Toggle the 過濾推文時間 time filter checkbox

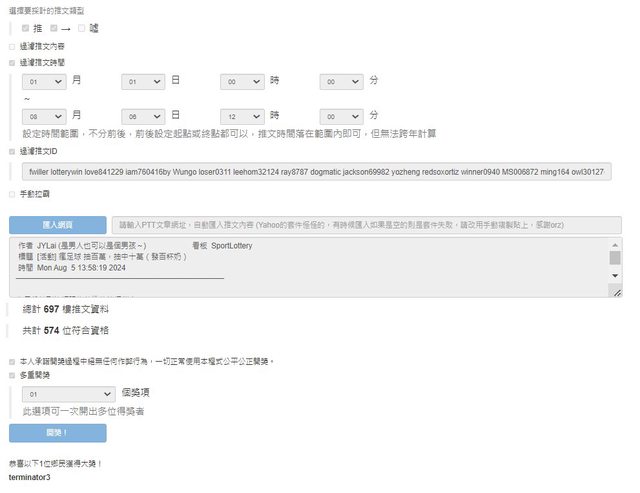[12, 62]
